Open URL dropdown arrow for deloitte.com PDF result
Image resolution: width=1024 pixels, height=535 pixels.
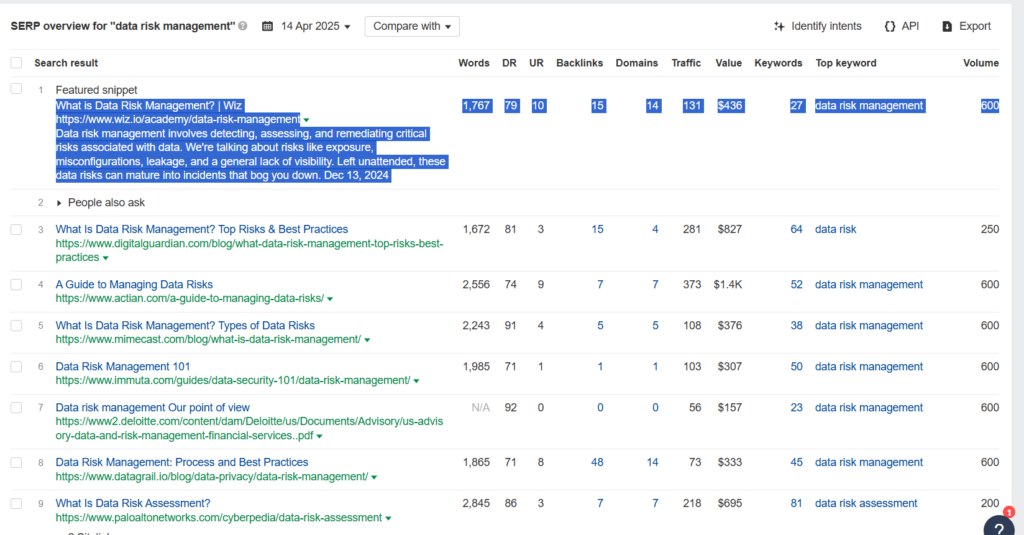point(319,436)
